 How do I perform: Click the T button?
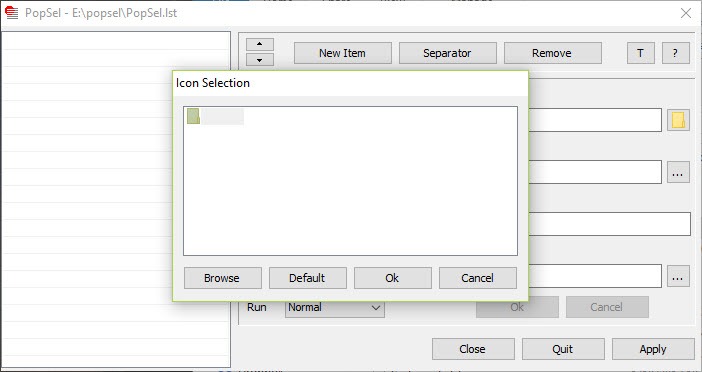(641, 53)
